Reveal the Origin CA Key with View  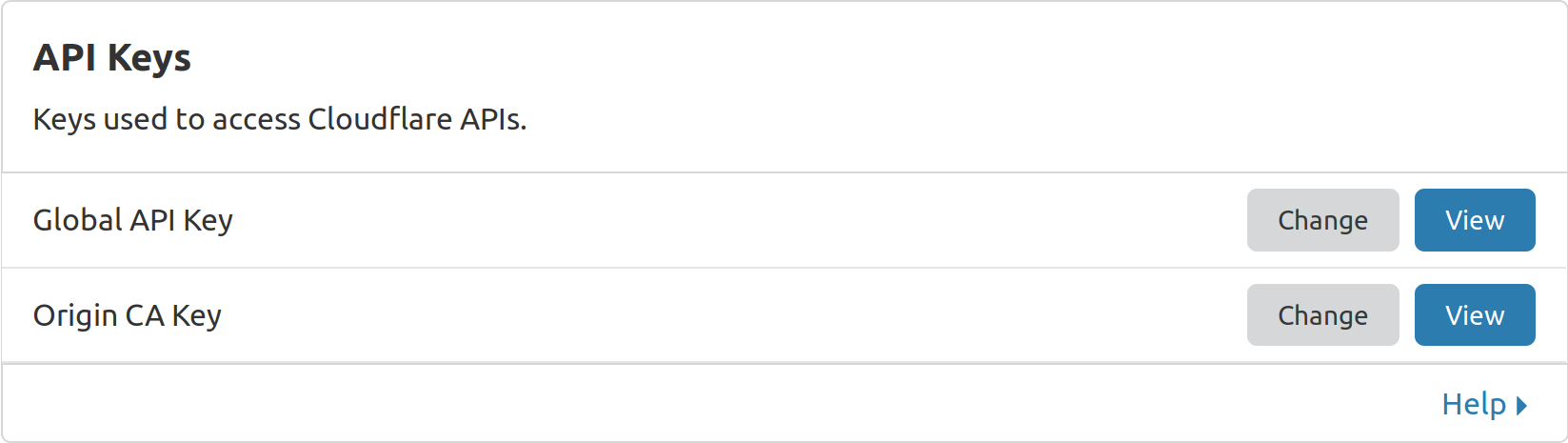[1474, 315]
